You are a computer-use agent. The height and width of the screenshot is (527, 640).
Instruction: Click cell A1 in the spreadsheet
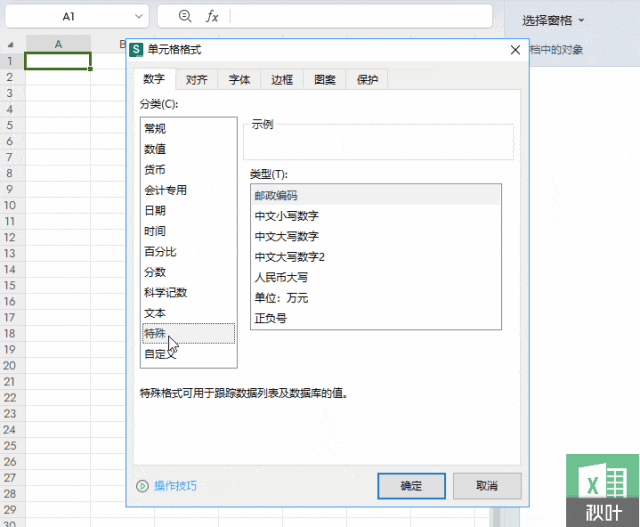(x=58, y=61)
